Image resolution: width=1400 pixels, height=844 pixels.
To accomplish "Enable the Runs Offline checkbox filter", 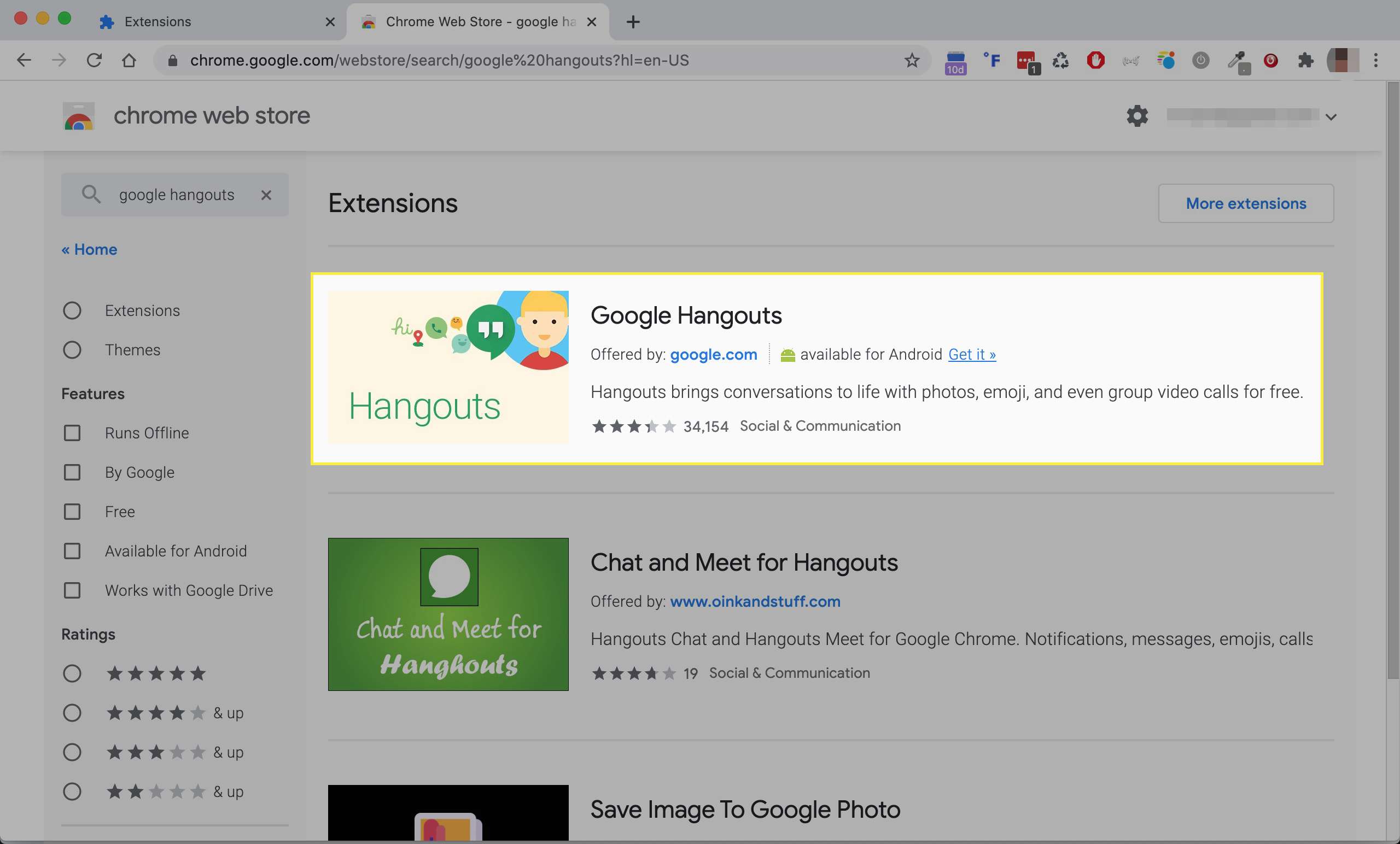I will pos(71,432).
